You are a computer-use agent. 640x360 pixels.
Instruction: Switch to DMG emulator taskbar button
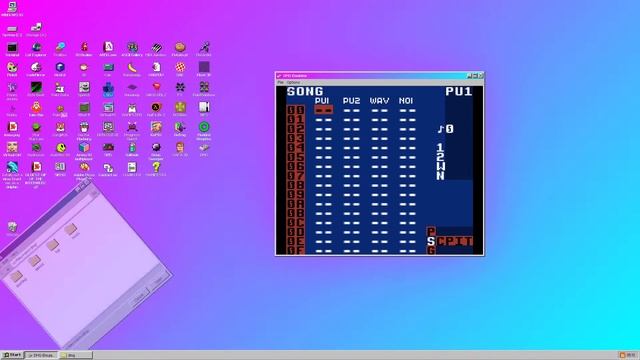[41, 356]
